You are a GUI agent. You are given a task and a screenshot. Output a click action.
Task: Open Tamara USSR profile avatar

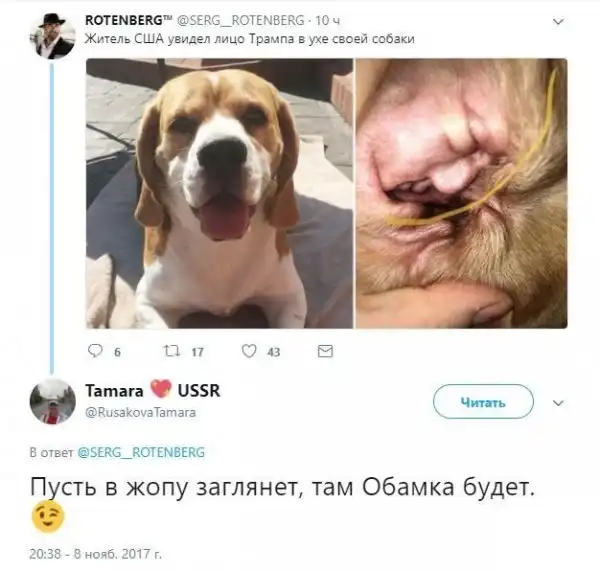tap(53, 401)
